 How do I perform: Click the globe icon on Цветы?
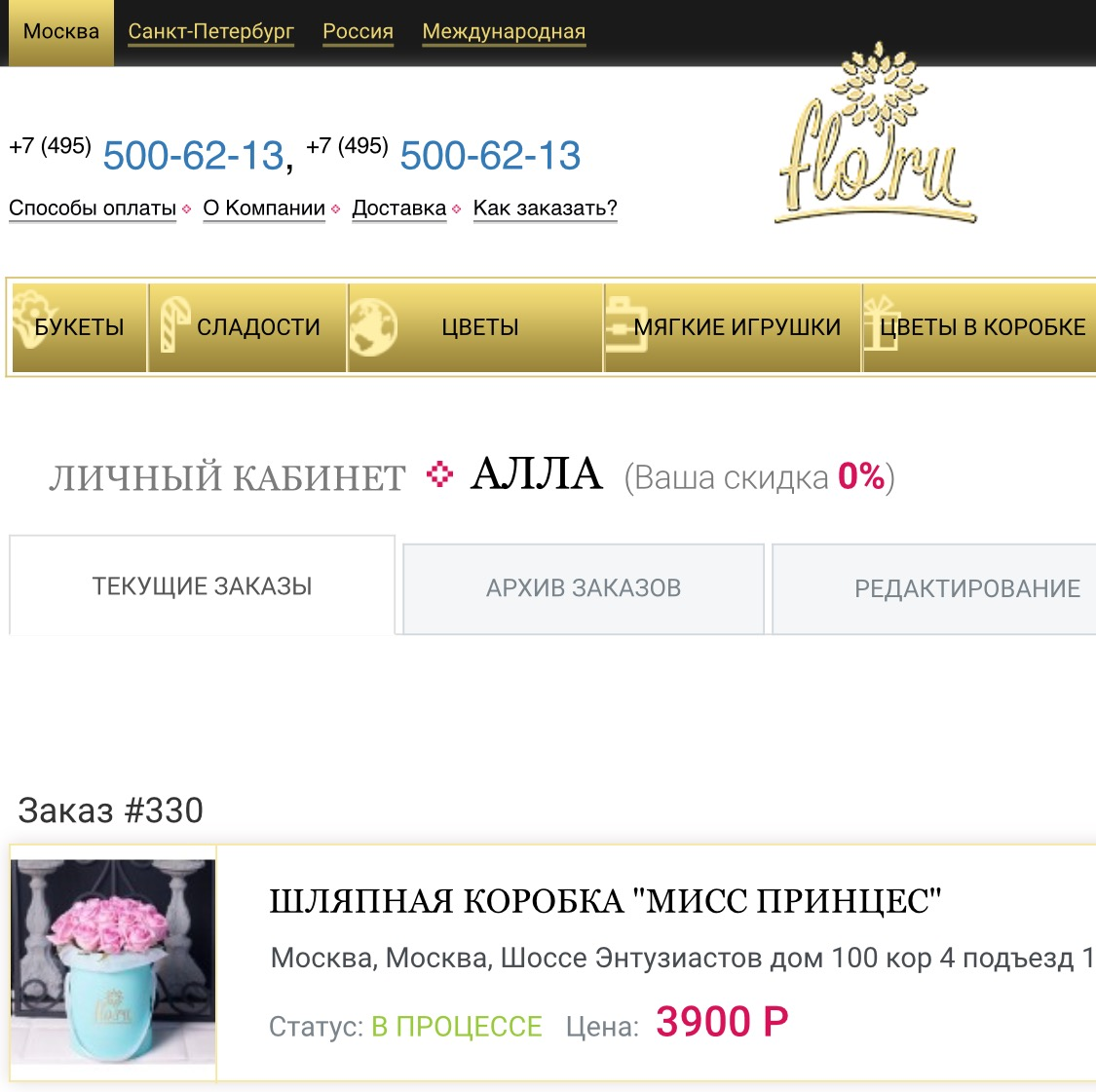372,327
